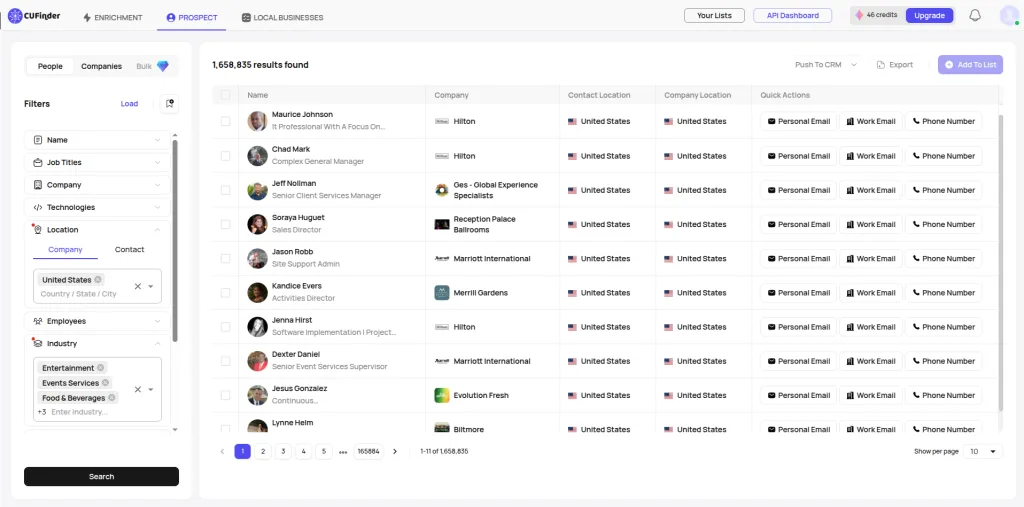Click the Ges company logo

(x=441, y=190)
